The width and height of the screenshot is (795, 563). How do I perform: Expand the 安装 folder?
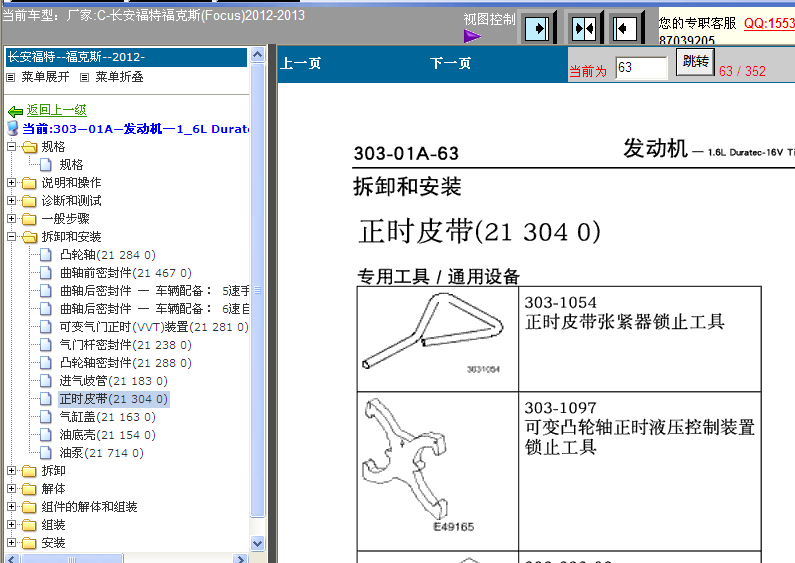click(x=11, y=543)
